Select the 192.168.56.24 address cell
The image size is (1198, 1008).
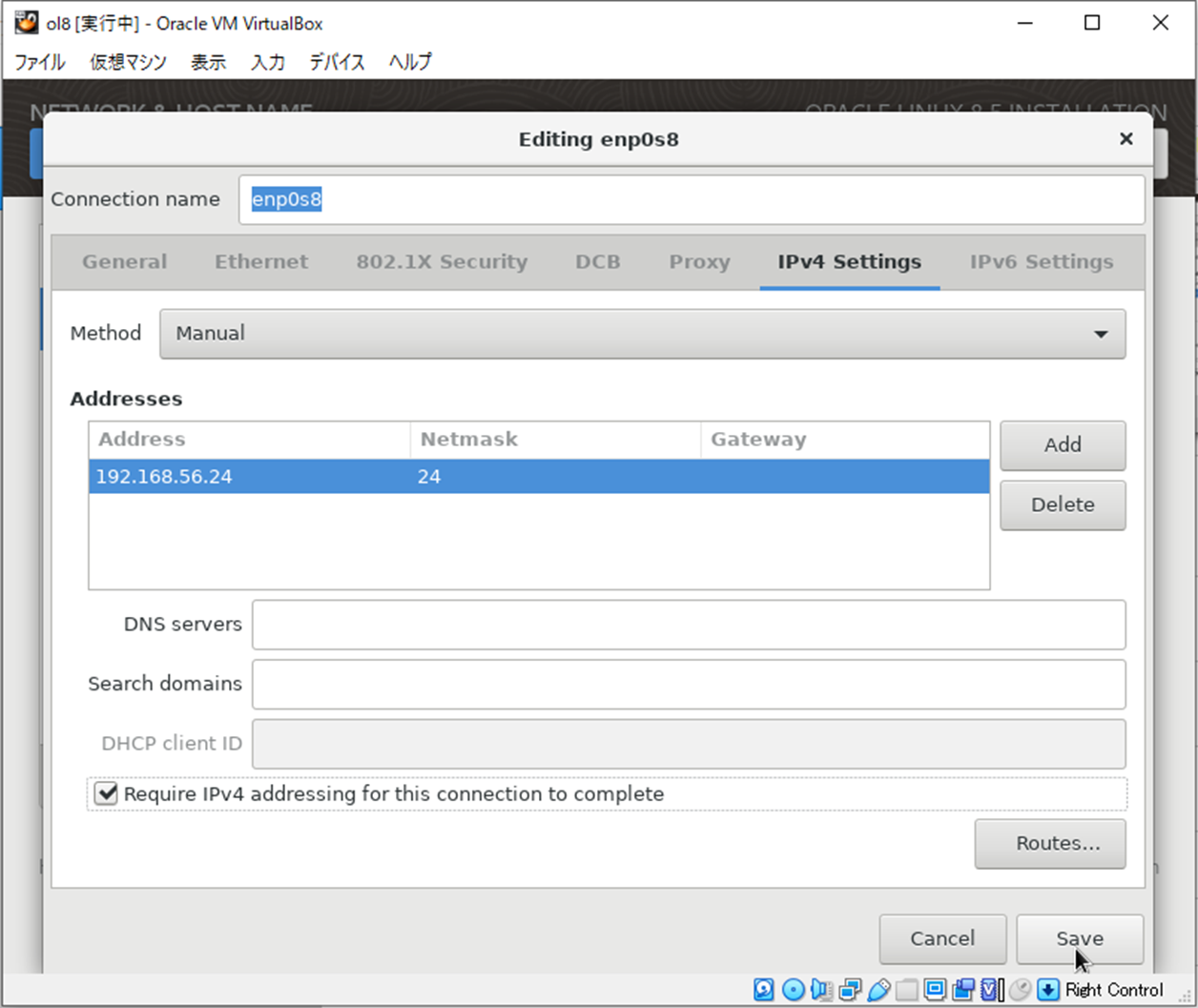[249, 477]
